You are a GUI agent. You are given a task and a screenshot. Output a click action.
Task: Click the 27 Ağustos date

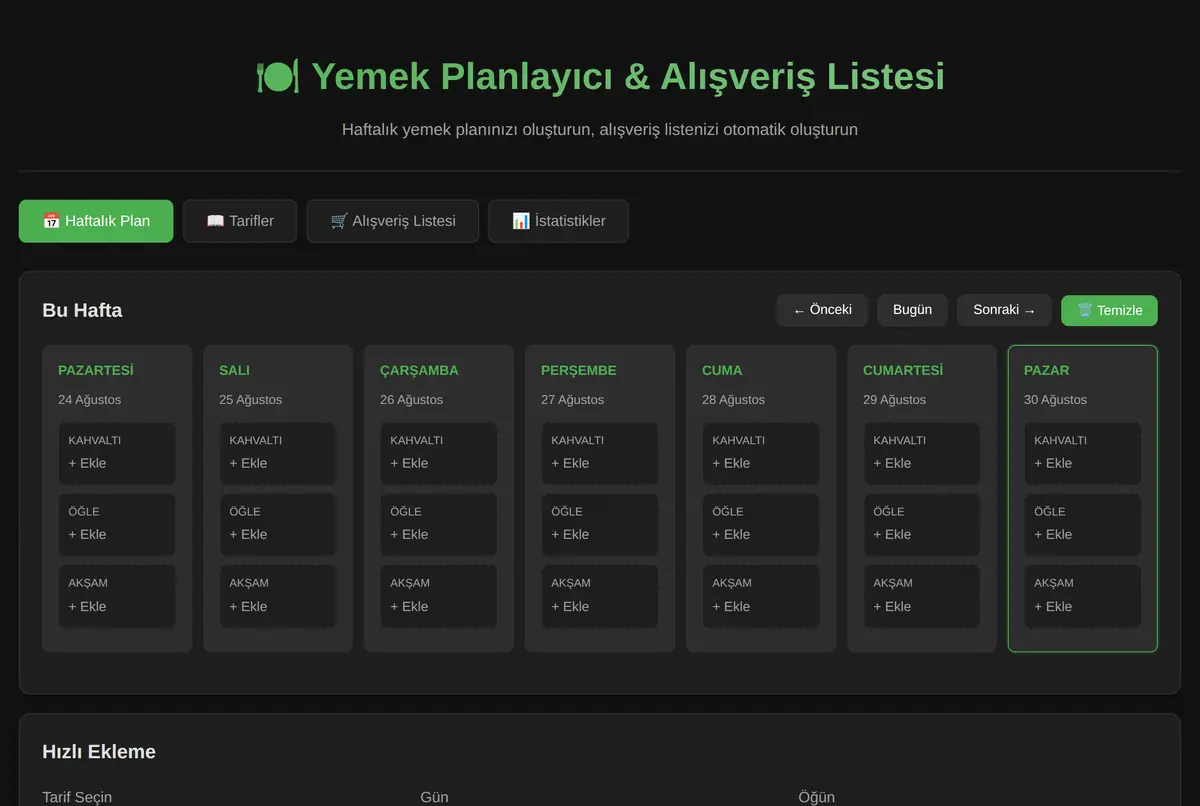[x=573, y=400]
